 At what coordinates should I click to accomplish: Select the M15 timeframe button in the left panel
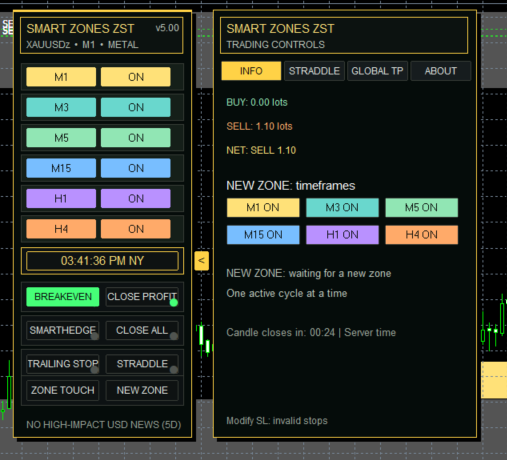61,168
